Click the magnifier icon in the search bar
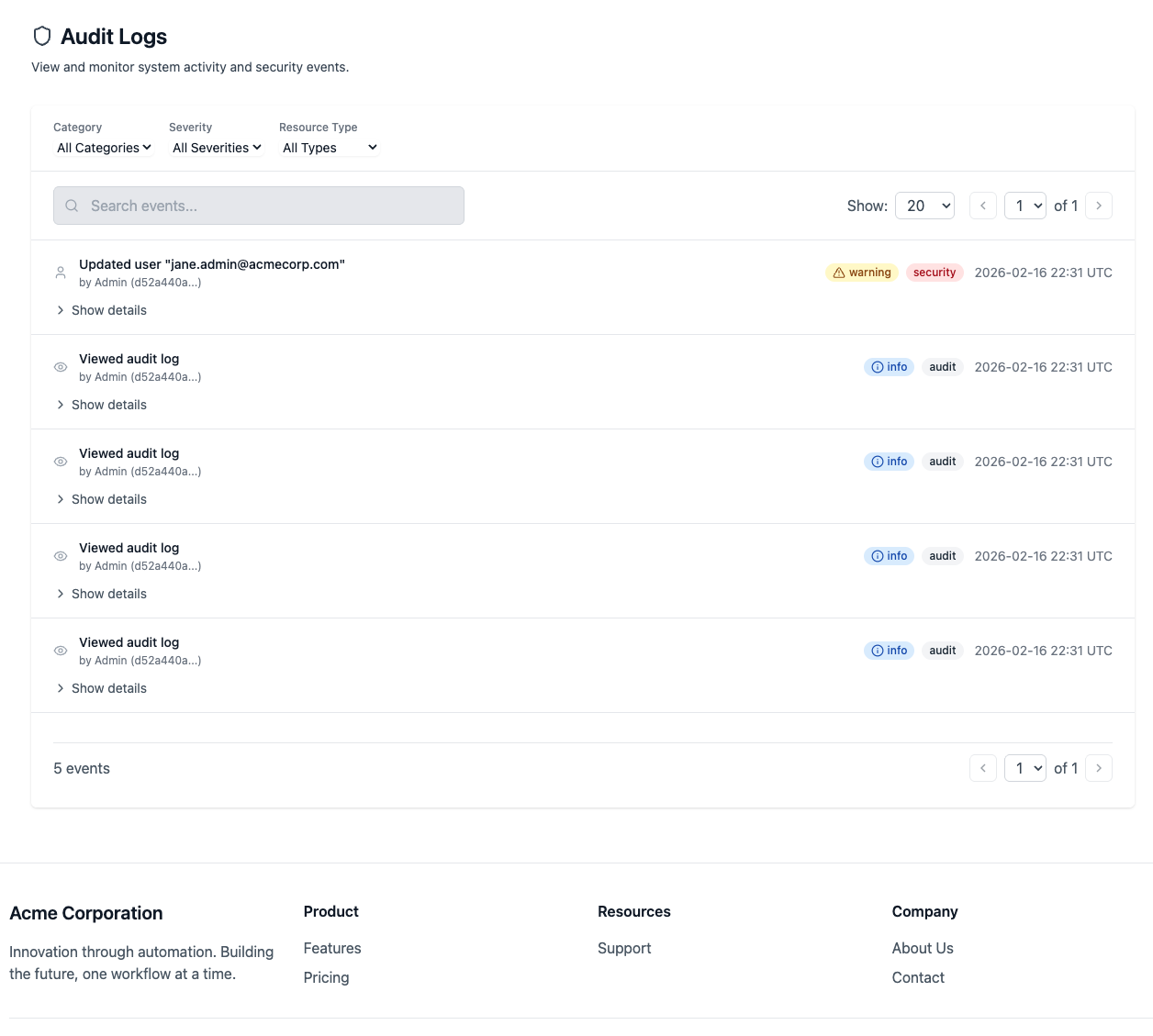The width and height of the screenshot is (1153, 1036). (72, 206)
